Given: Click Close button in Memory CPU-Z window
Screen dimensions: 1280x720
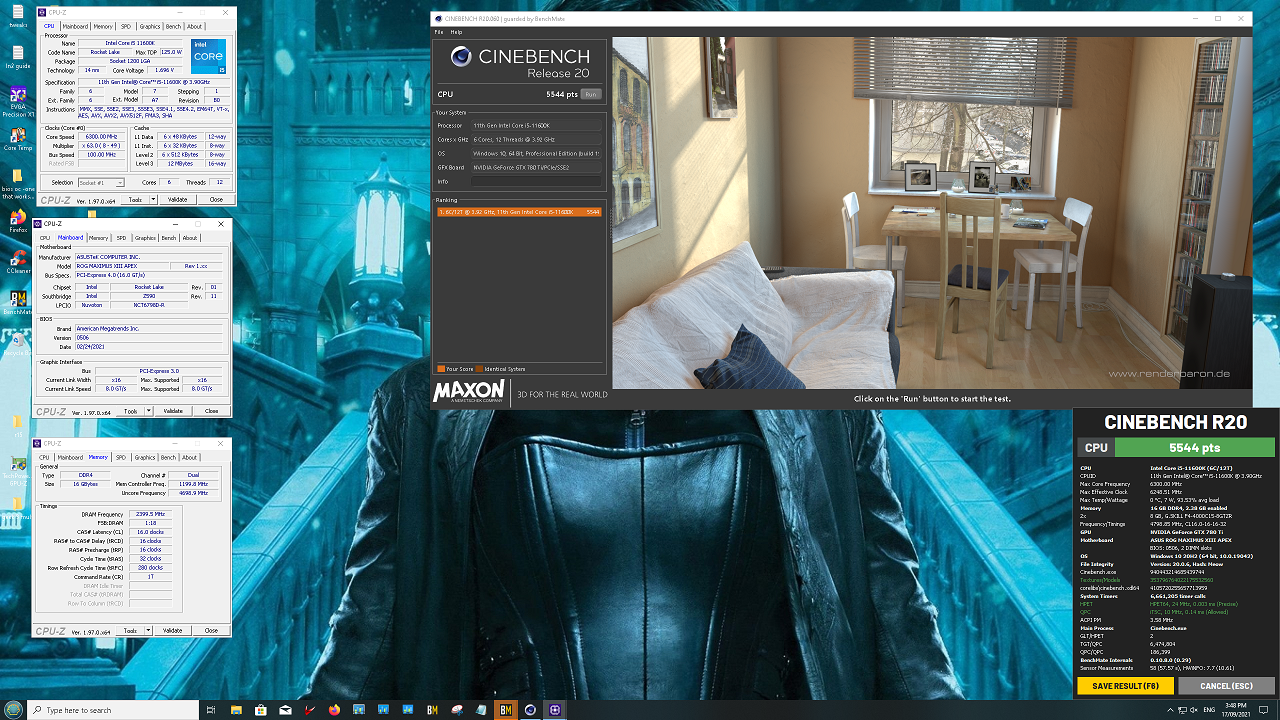Looking at the screenshot, I should pyautogui.click(x=212, y=630).
